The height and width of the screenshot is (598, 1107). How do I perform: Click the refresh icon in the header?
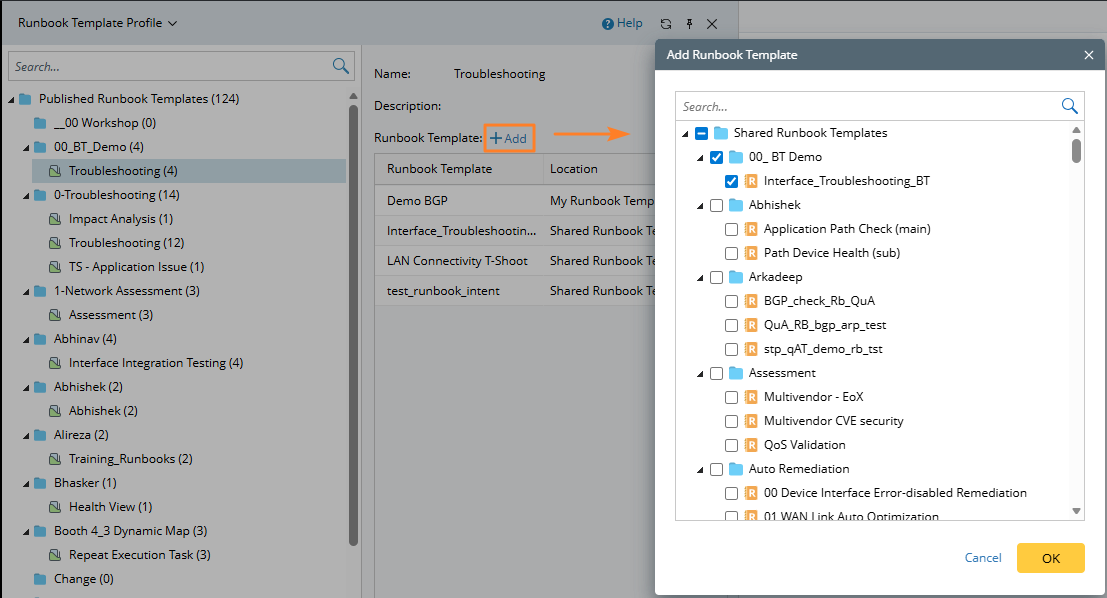click(x=666, y=23)
